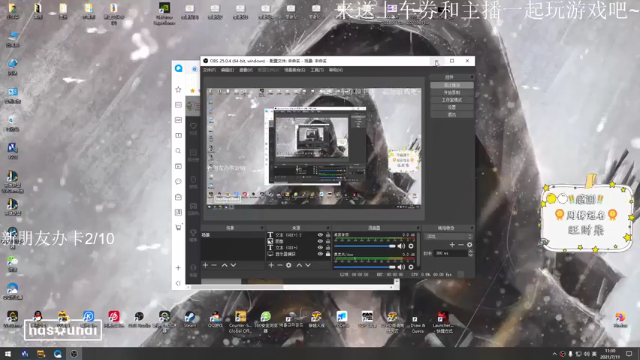Toggle visibility of the image source
Screen dimensions: 640x360
(320, 241)
